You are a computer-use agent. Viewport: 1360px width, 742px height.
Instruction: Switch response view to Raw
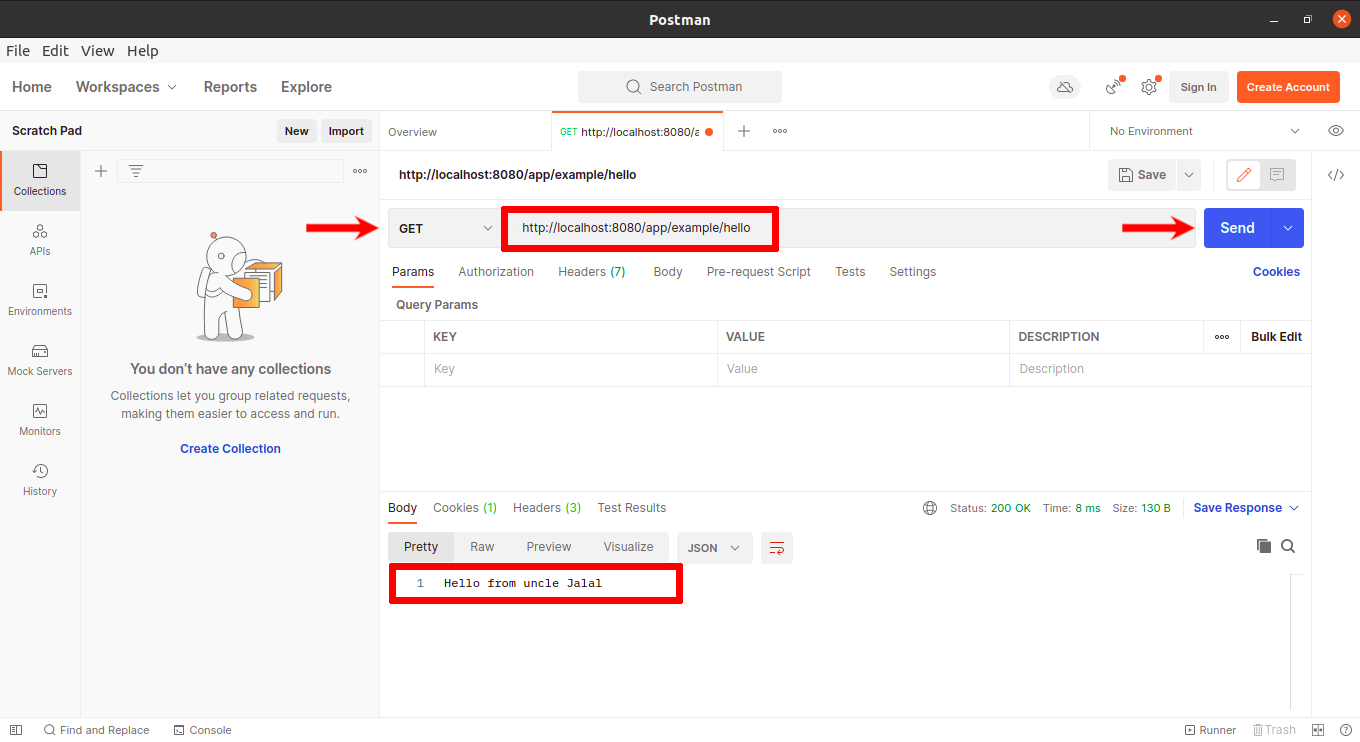tap(482, 547)
